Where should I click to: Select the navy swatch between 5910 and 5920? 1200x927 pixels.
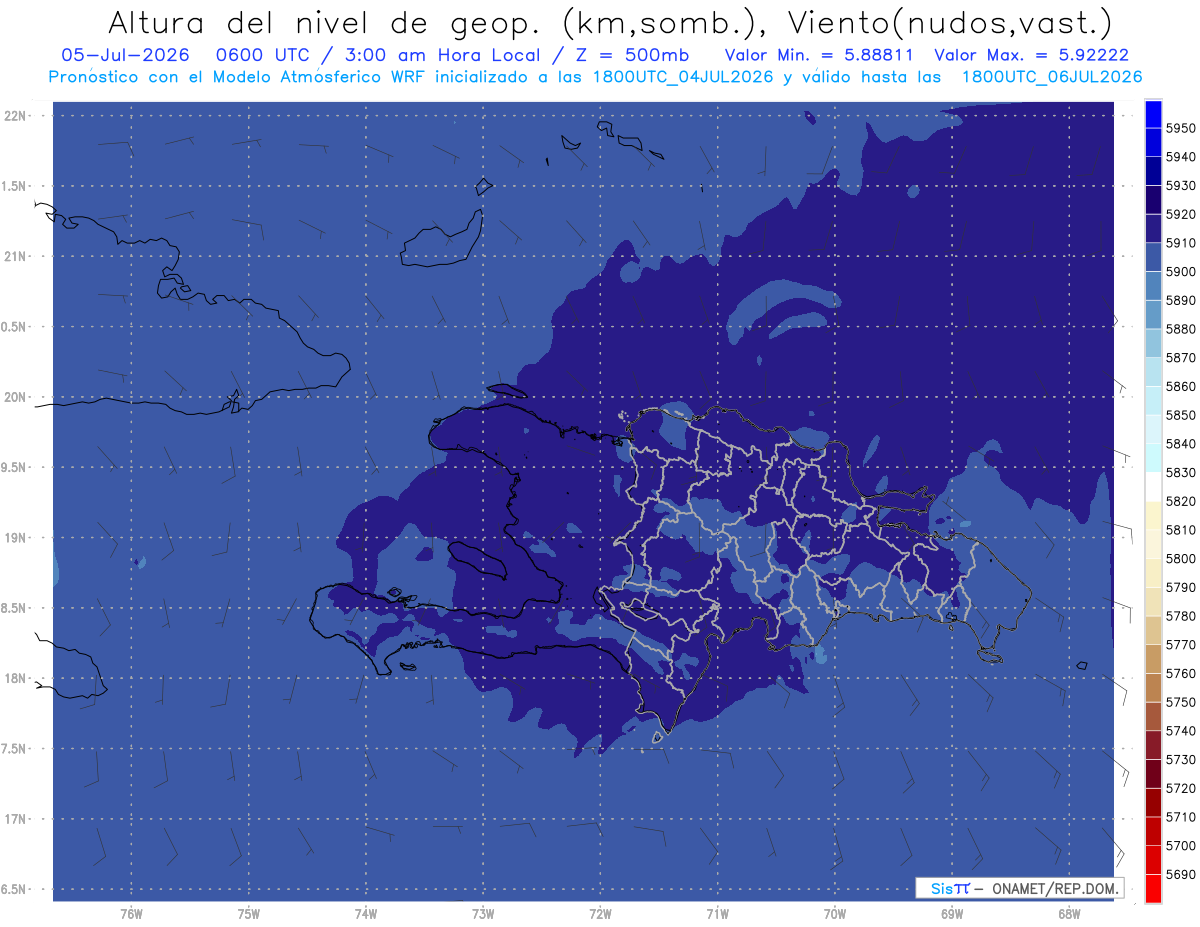point(1153,229)
